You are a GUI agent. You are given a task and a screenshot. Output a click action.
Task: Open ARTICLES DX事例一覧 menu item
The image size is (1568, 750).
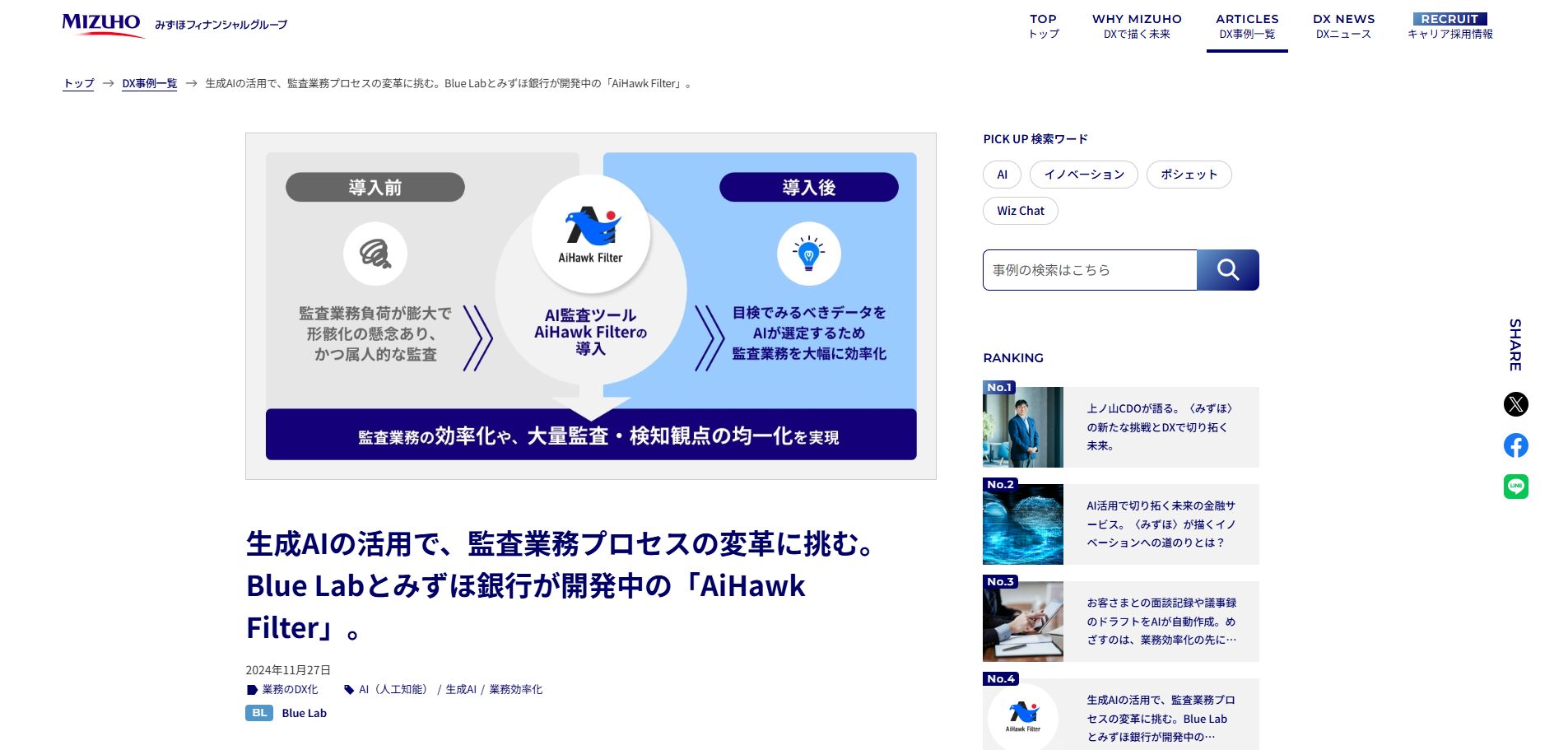(x=1247, y=26)
